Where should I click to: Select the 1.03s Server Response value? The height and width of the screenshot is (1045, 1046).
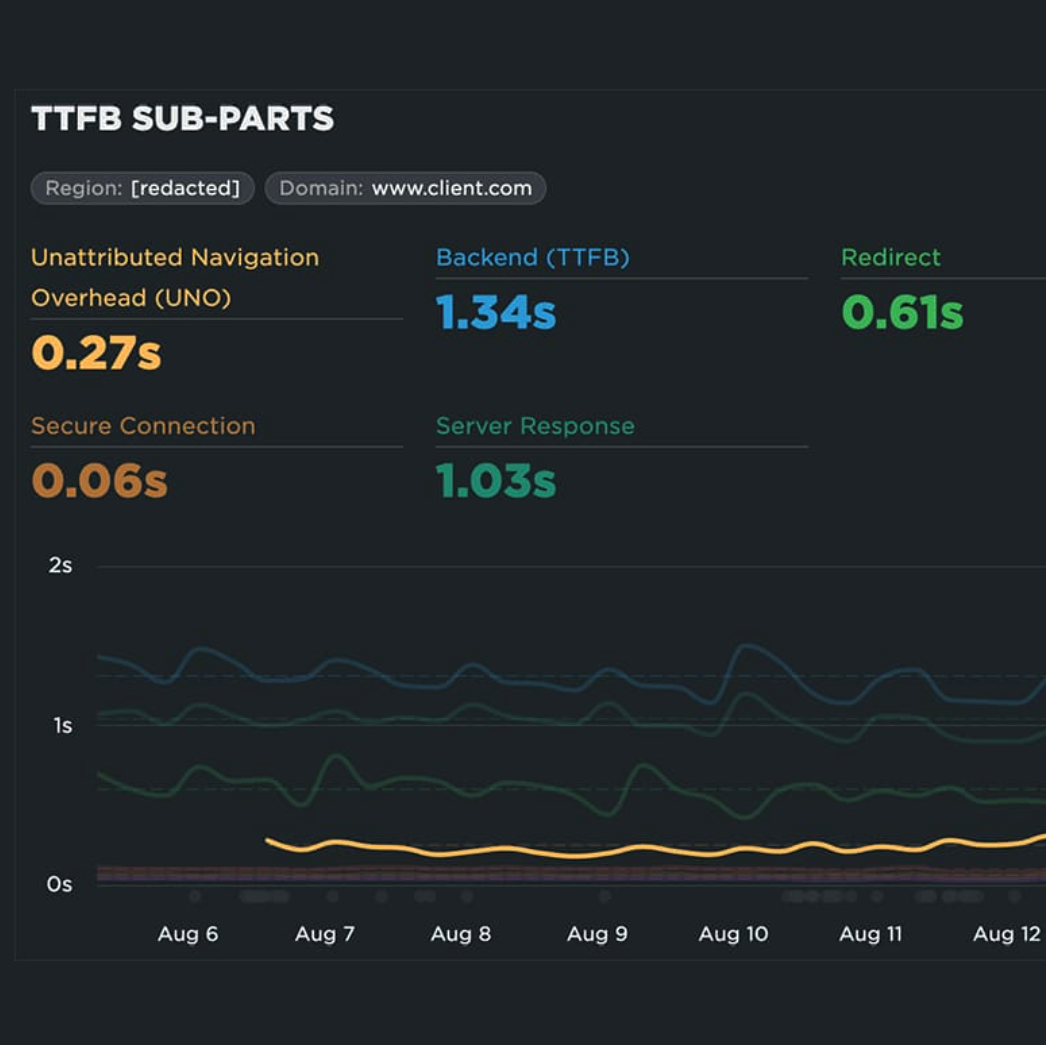coord(496,481)
